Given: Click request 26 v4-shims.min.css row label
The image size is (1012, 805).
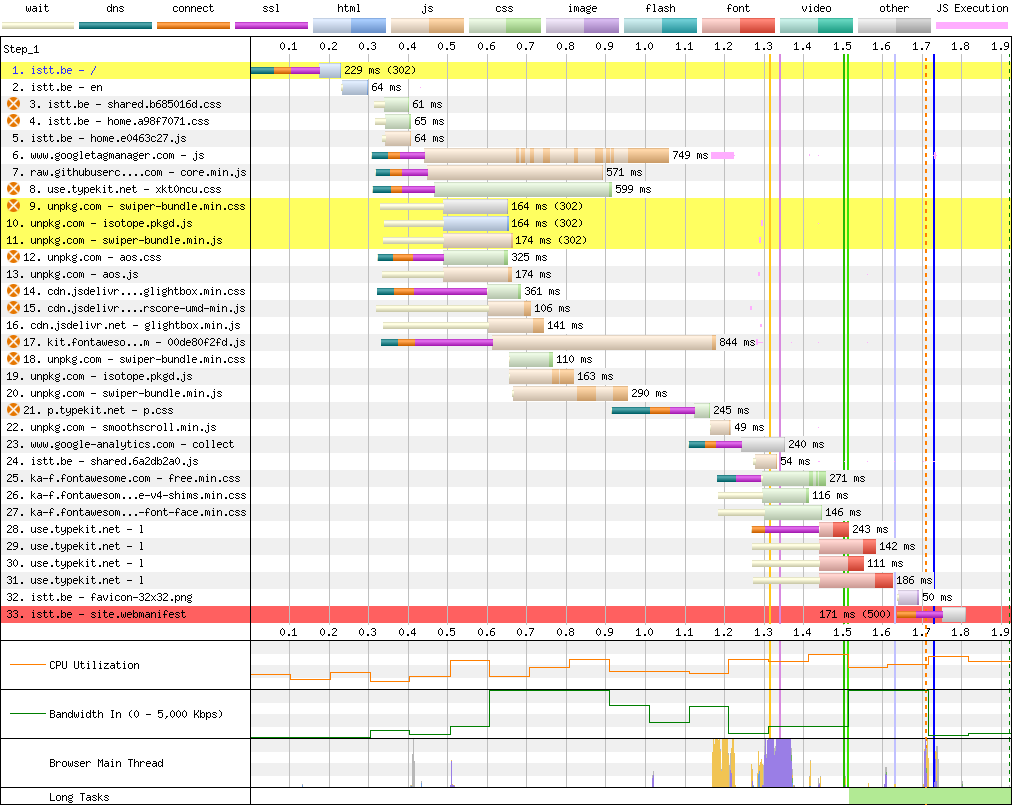Looking at the screenshot, I should (x=126, y=495).
